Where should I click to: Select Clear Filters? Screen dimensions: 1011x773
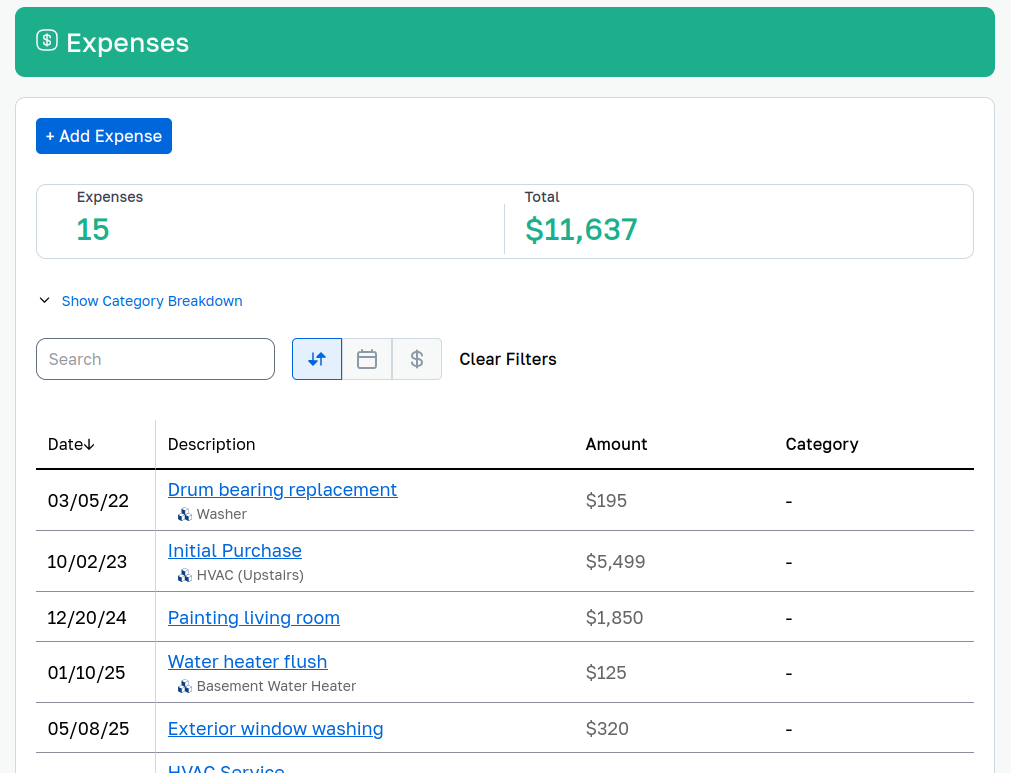coord(507,358)
